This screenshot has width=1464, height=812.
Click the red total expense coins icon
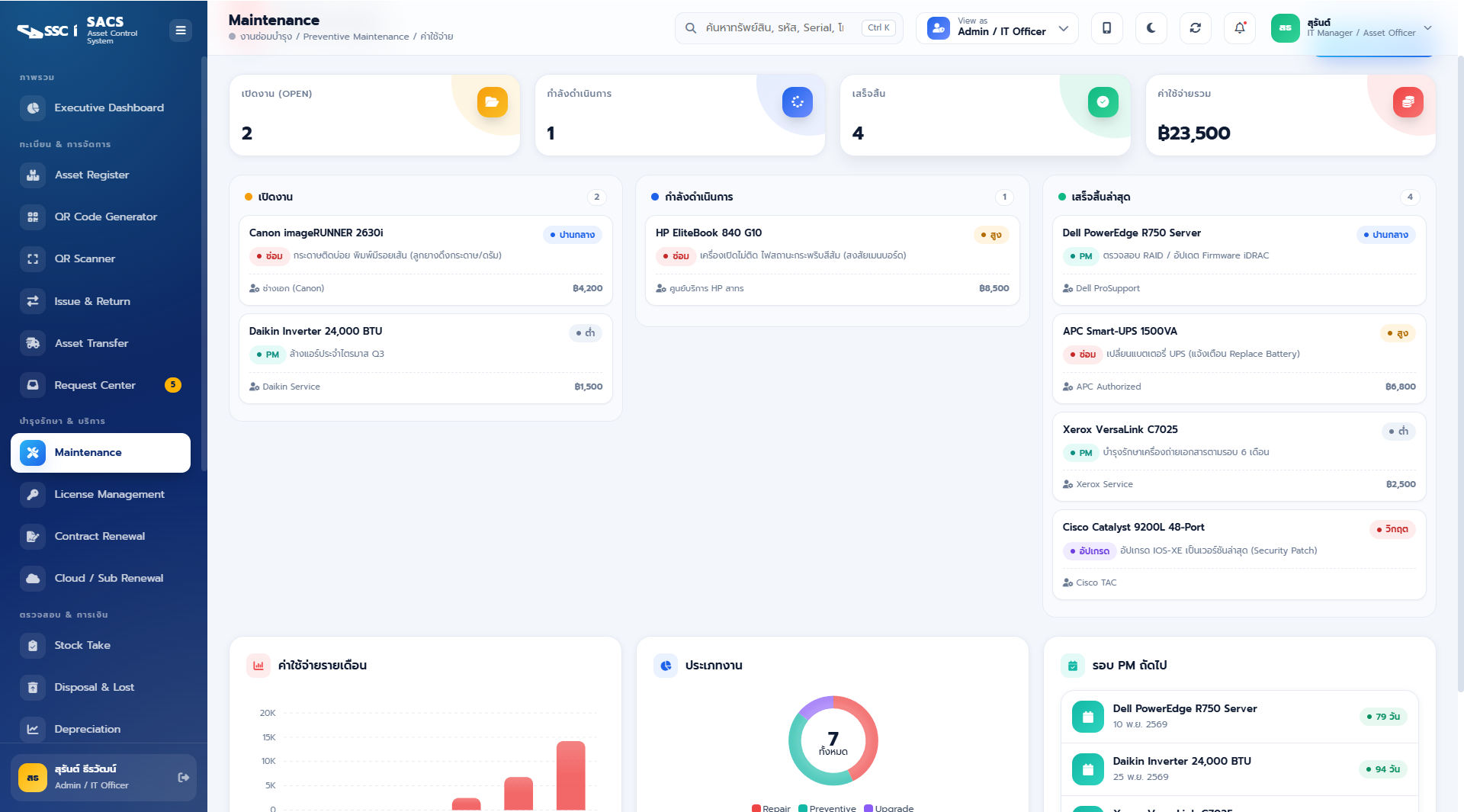pos(1408,102)
